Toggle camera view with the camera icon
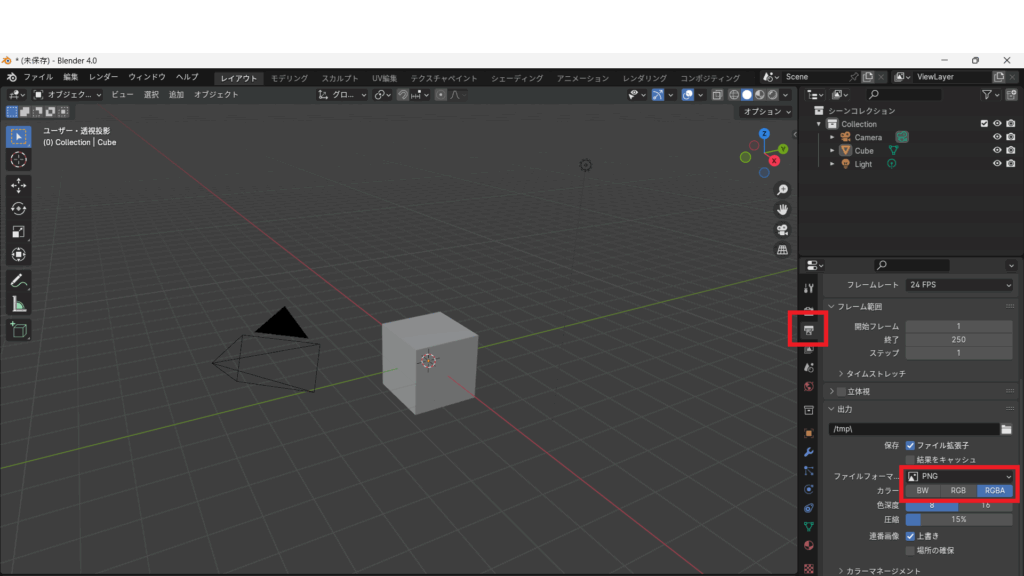 782,230
